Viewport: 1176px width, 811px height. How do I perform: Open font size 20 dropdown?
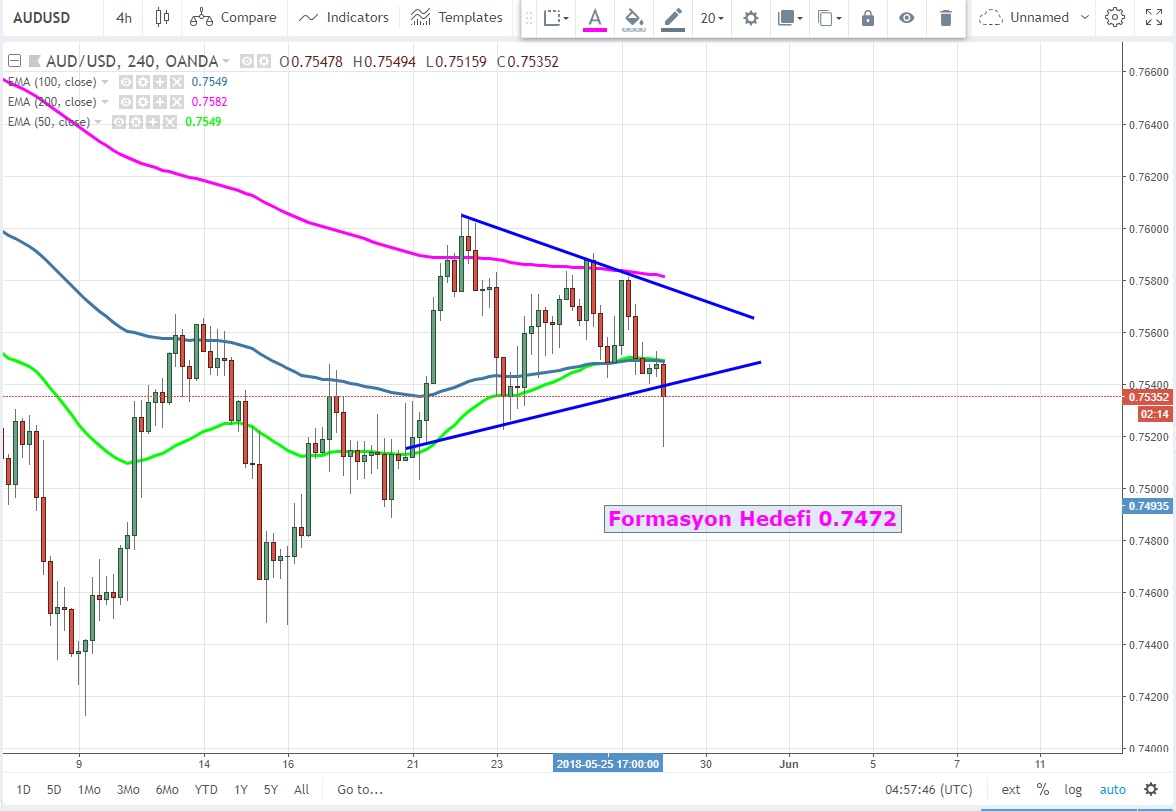(x=712, y=18)
